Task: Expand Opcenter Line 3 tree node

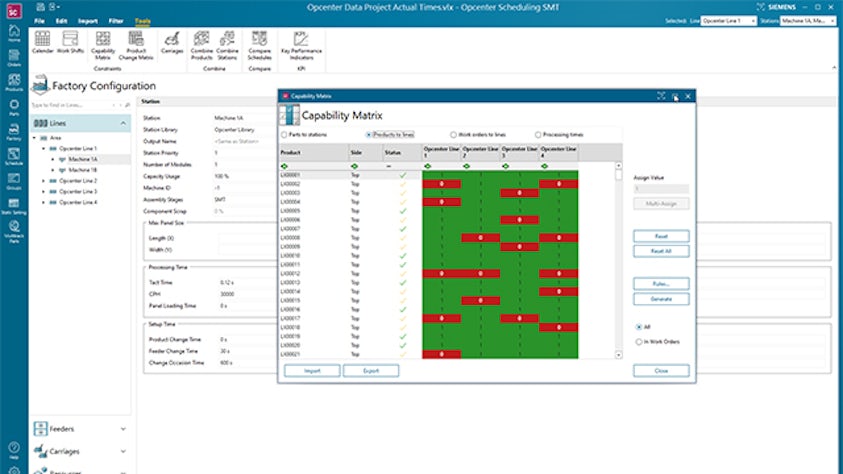Action: 44,192
